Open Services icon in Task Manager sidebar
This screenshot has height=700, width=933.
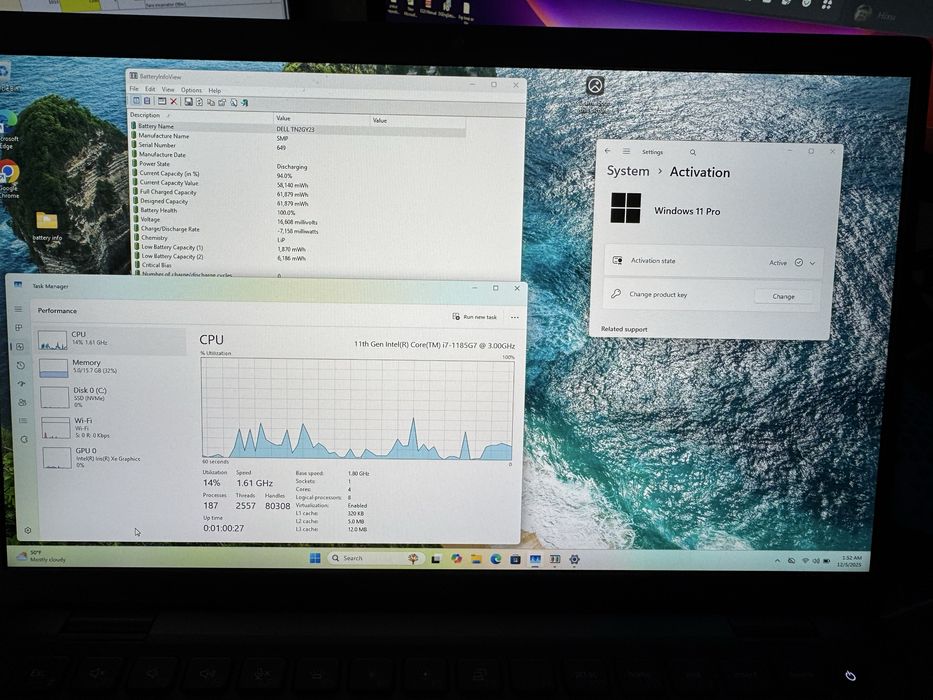(x=24, y=439)
